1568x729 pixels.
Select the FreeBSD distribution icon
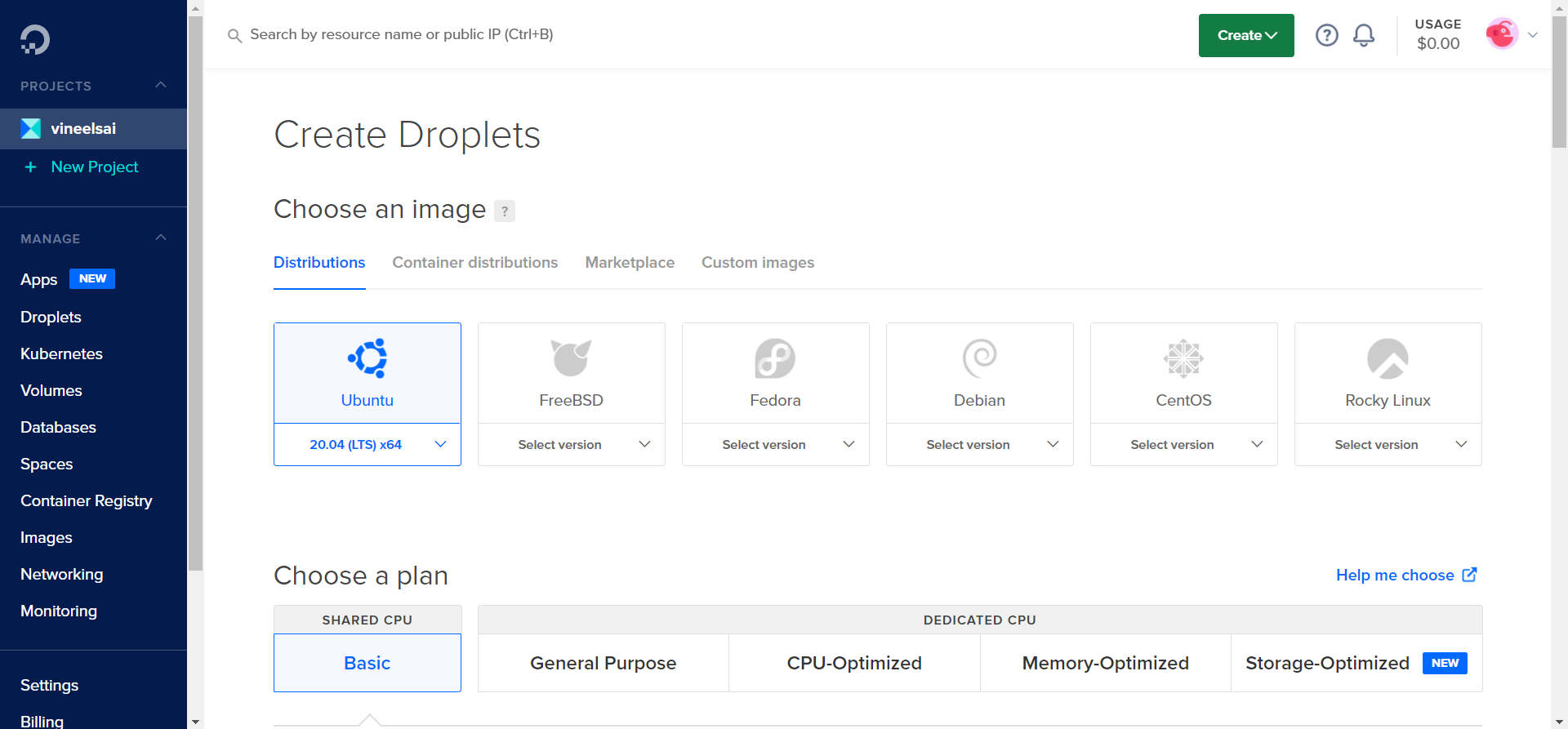tap(571, 358)
